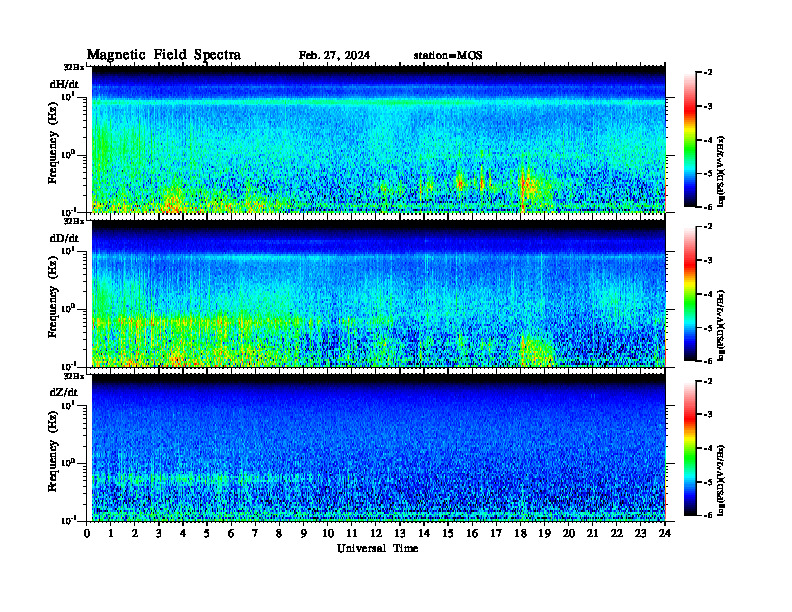This screenshot has height=612, width=792.
Task: Click hour "4" on the time axis
Action: [183, 534]
